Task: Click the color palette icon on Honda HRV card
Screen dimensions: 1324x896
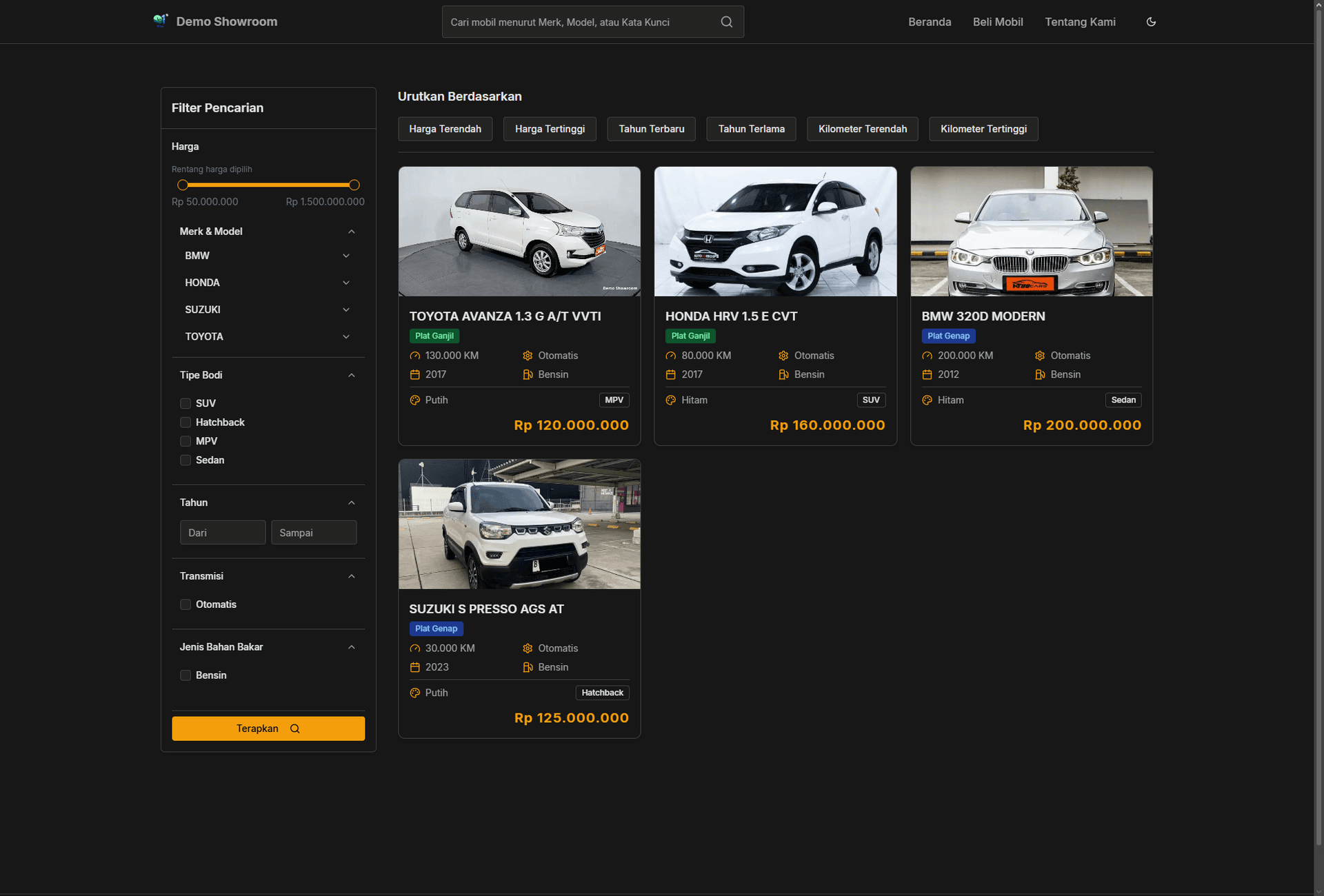Action: click(670, 400)
